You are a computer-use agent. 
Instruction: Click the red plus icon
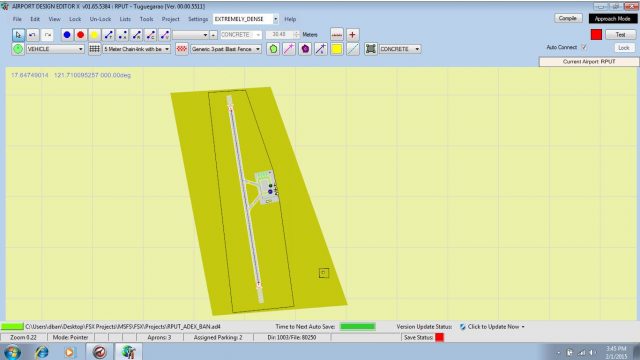click(352, 35)
